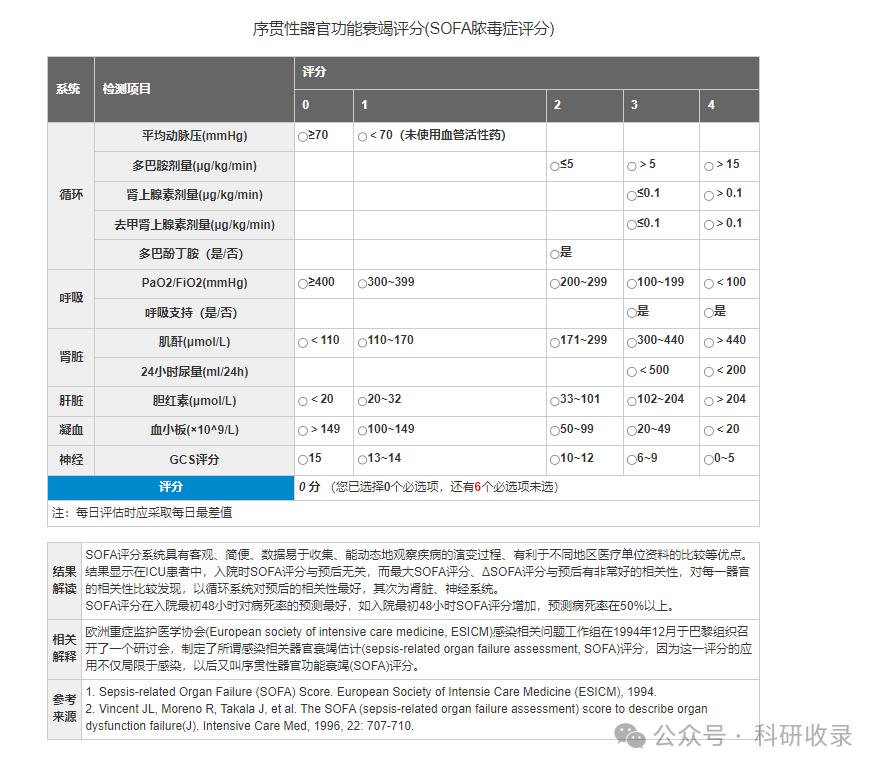Click the 凝血 system row label
This screenshot has width=880, height=770.
(x=71, y=430)
